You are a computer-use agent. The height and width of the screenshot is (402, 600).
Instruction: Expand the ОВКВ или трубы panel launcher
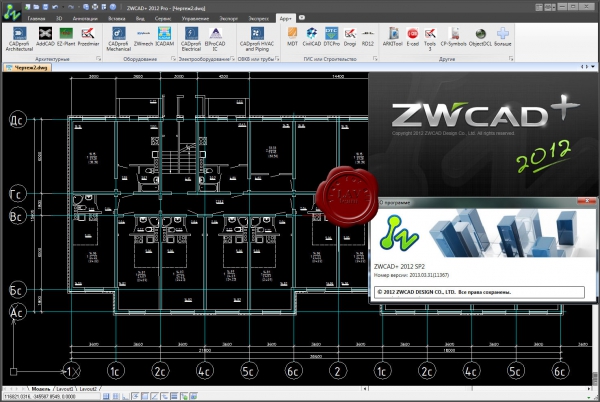tap(277, 59)
